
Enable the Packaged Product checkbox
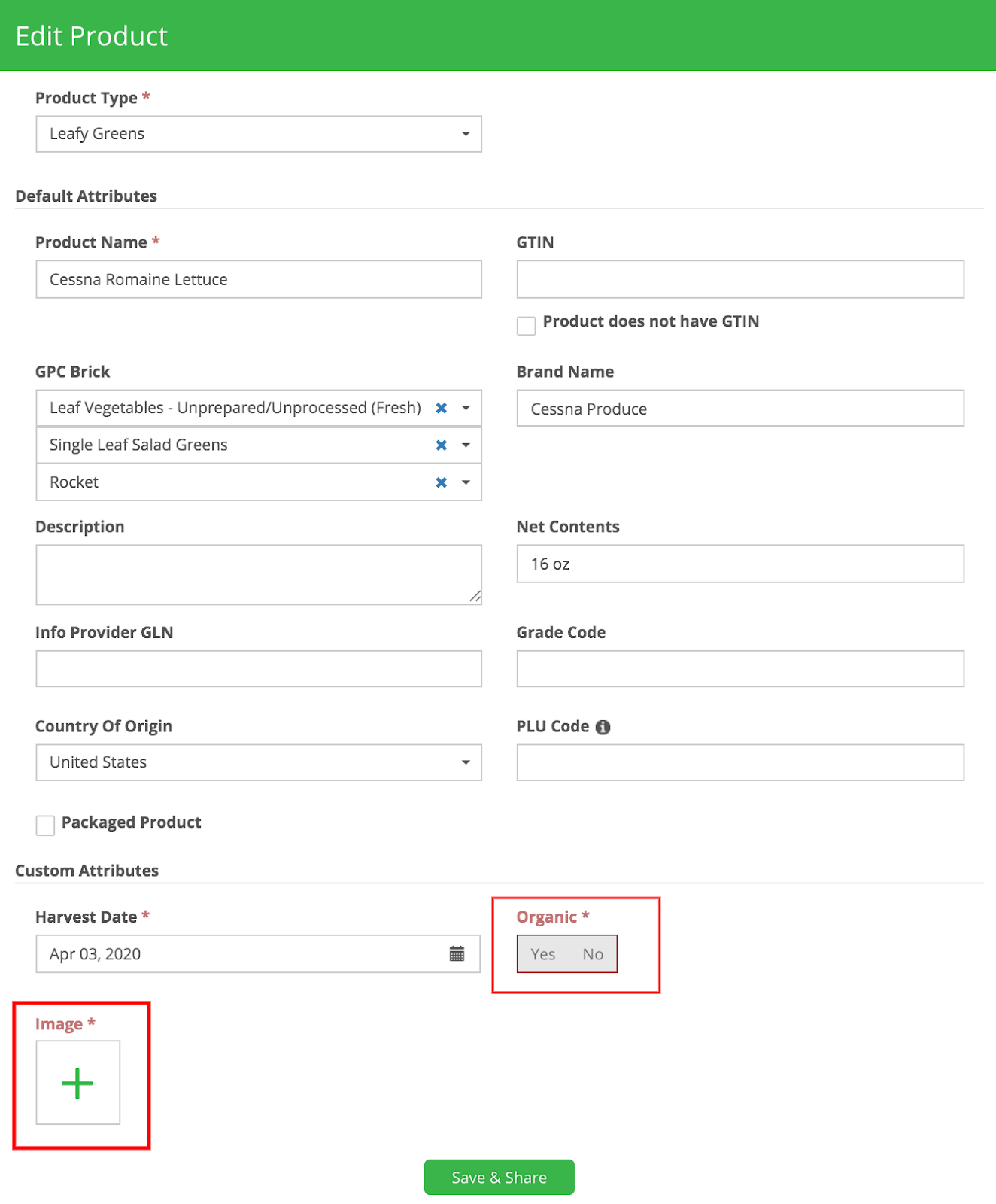coord(45,825)
